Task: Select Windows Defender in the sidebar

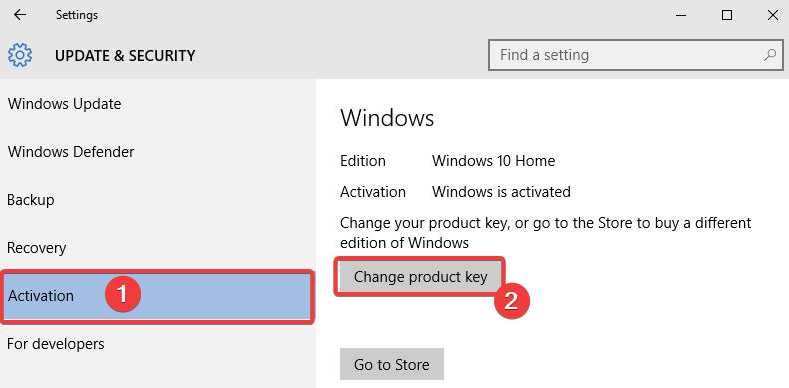Action: (71, 151)
